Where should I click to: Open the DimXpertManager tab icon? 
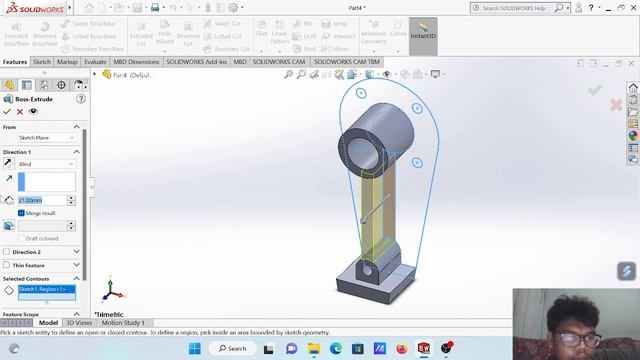coord(61,85)
